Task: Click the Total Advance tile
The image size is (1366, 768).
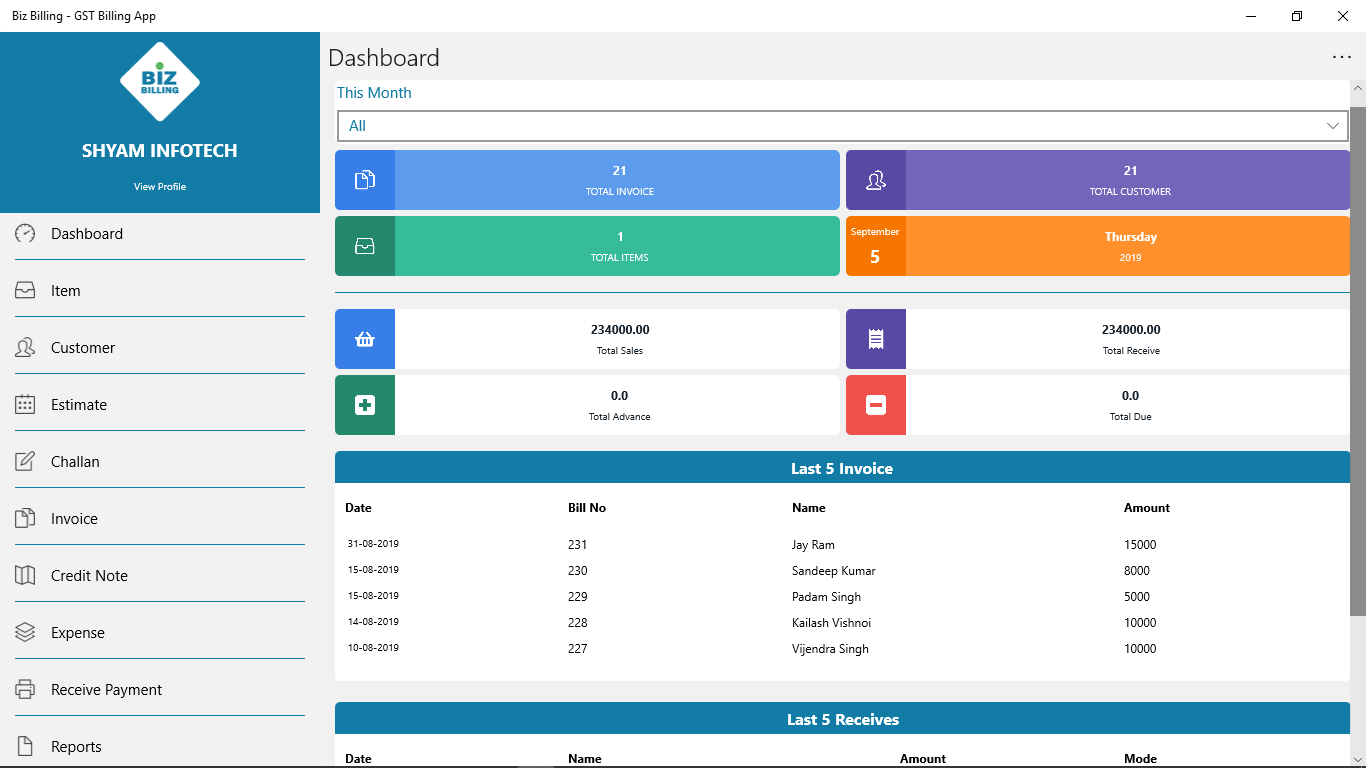Action: (587, 405)
